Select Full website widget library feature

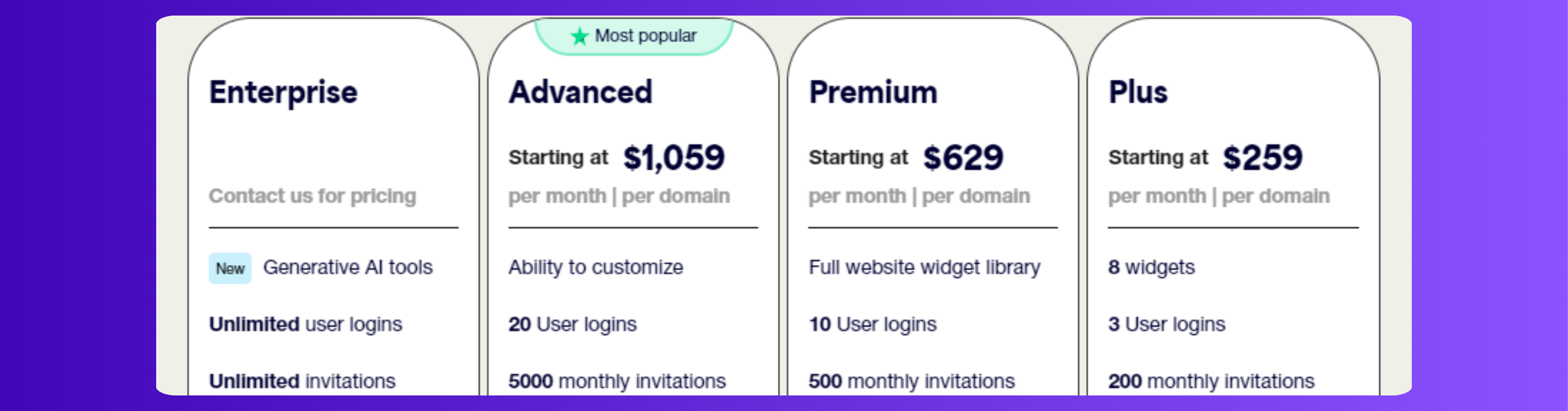(924, 267)
